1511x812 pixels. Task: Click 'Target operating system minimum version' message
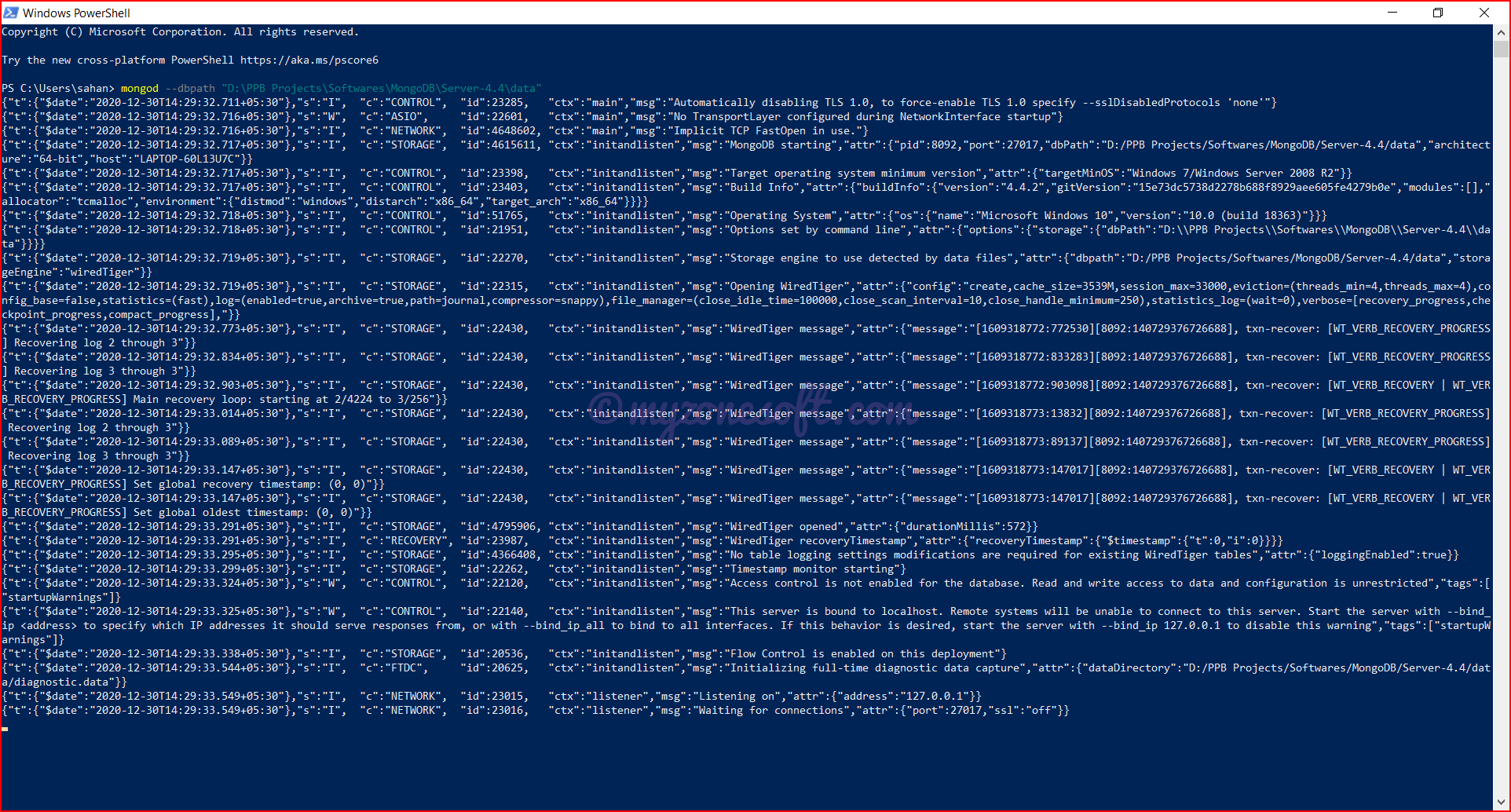[x=853, y=174]
